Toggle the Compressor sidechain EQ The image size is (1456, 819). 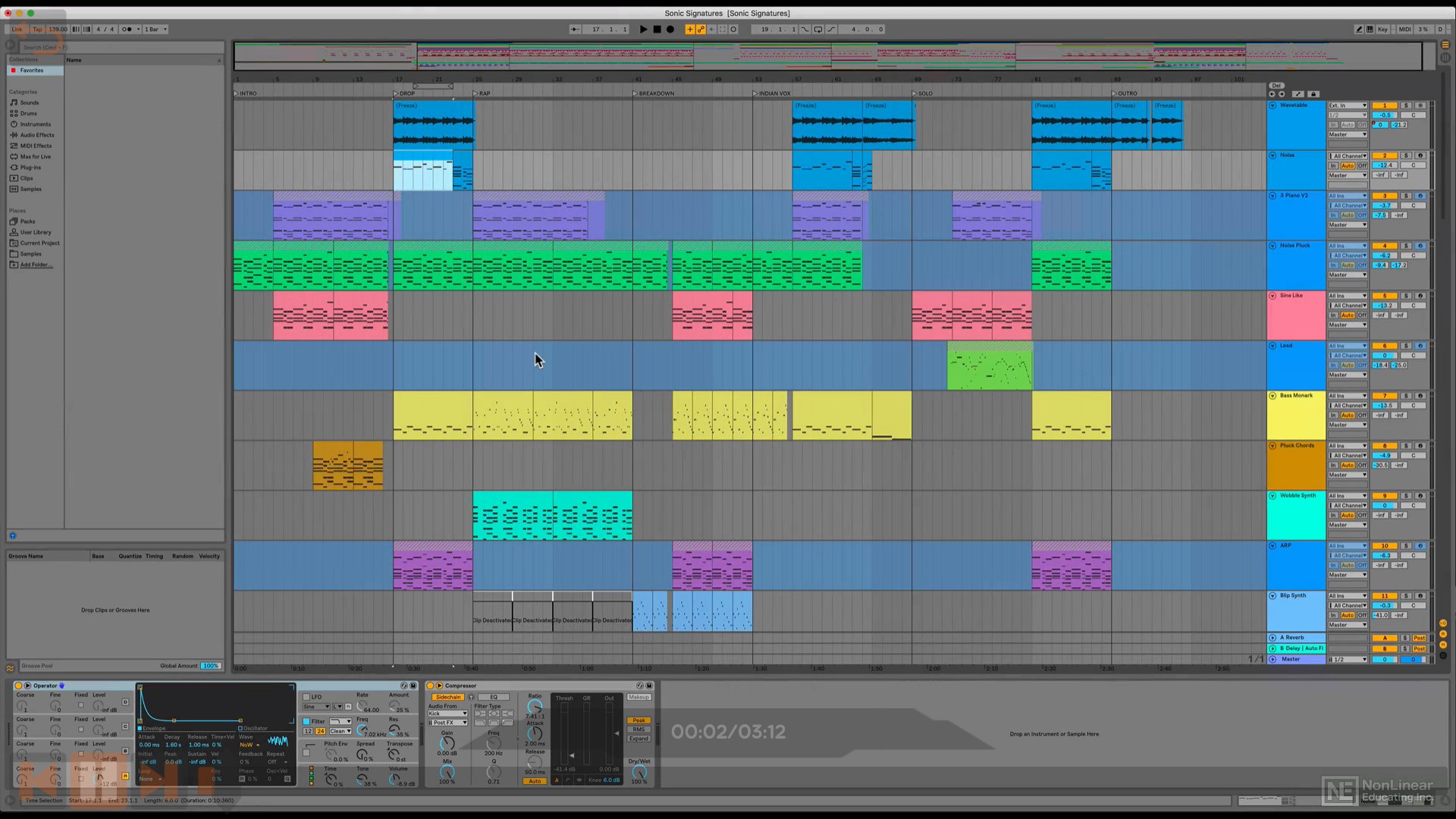[494, 697]
